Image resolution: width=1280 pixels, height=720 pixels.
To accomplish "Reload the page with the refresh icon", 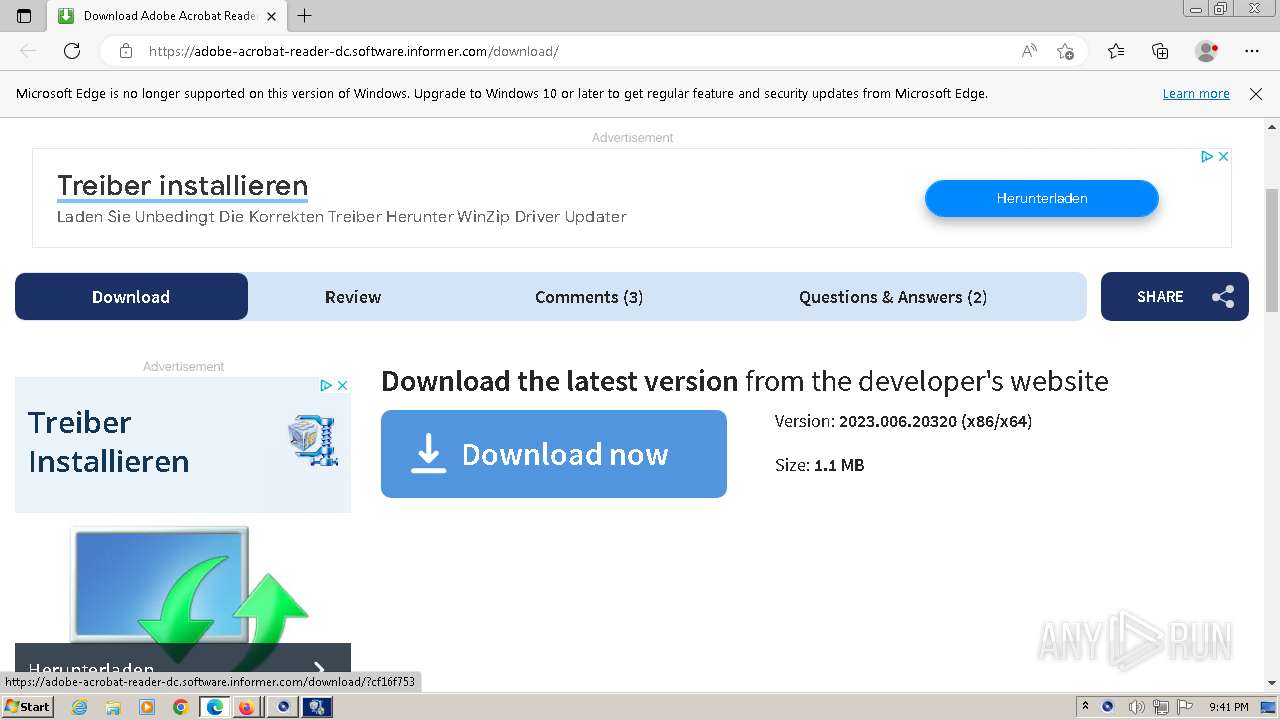I will (x=72, y=51).
